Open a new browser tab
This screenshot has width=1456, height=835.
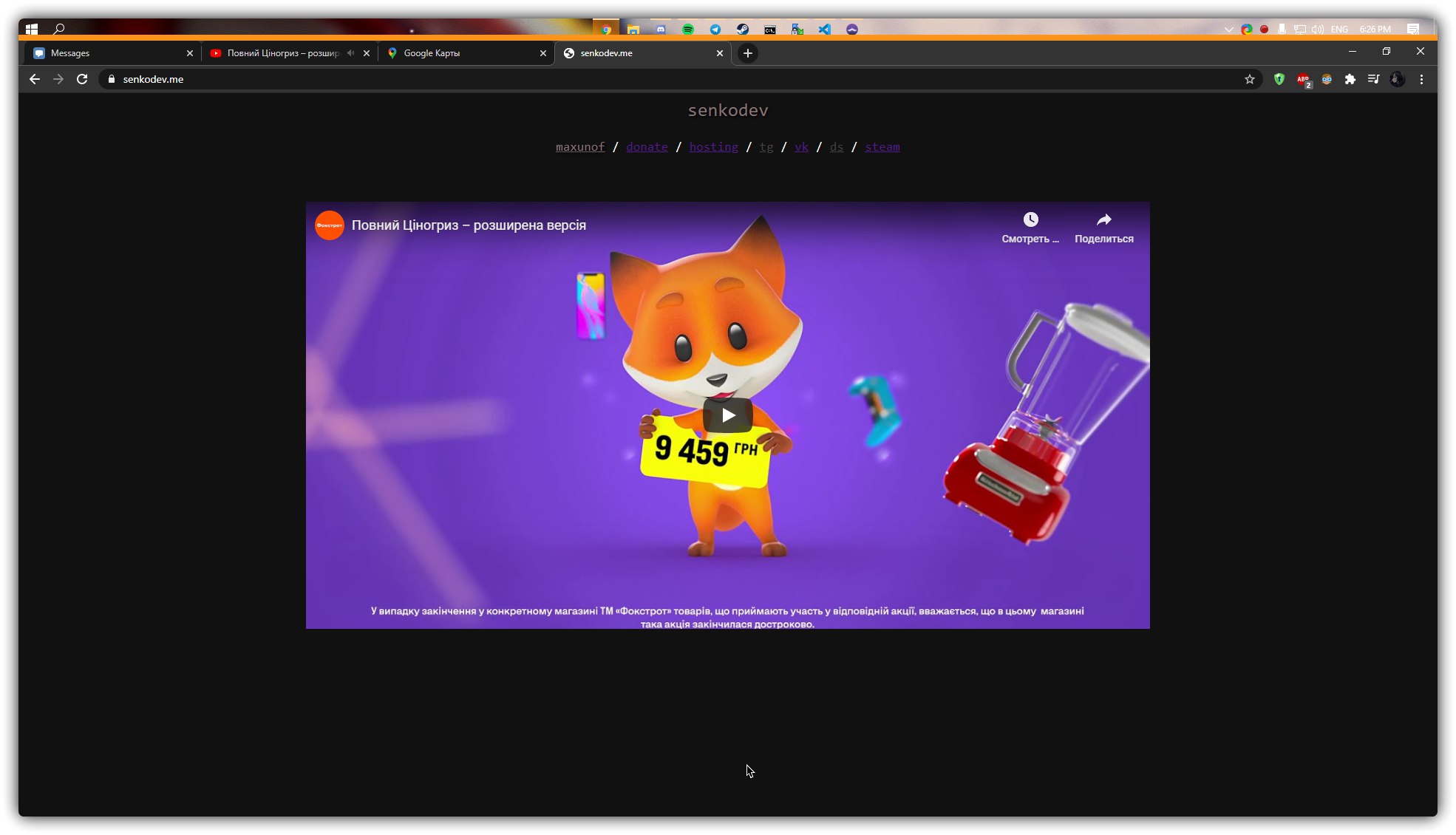(x=748, y=53)
